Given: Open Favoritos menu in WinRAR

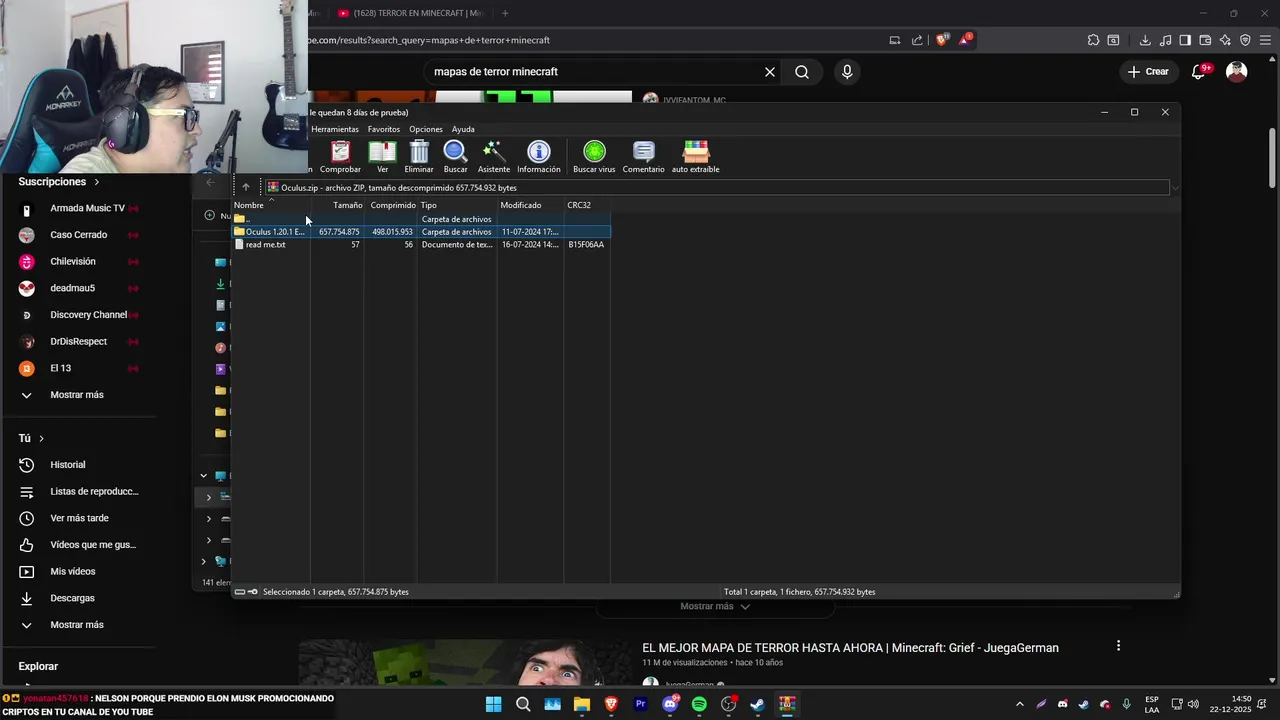Looking at the screenshot, I should pos(383,129).
